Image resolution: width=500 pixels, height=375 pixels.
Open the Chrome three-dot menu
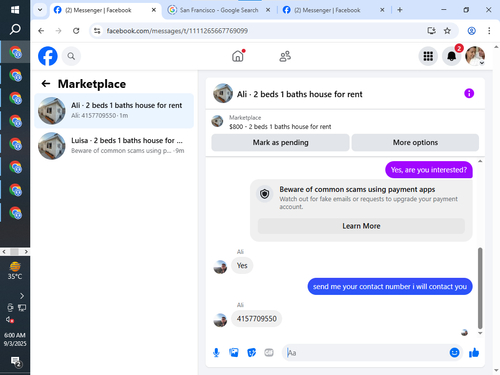[x=489, y=31]
